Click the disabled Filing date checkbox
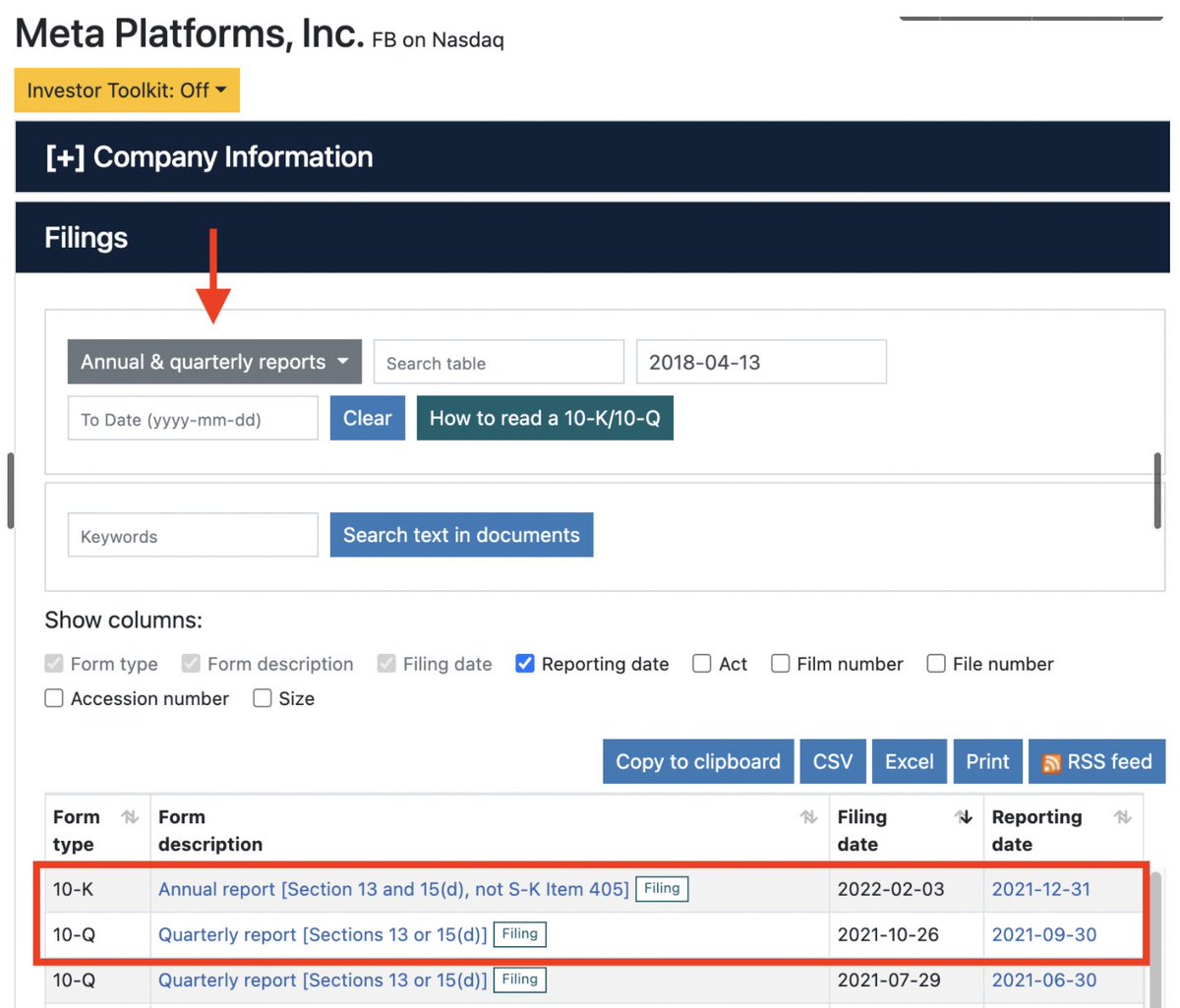Screen dimensions: 1180x1008 (x=386, y=664)
